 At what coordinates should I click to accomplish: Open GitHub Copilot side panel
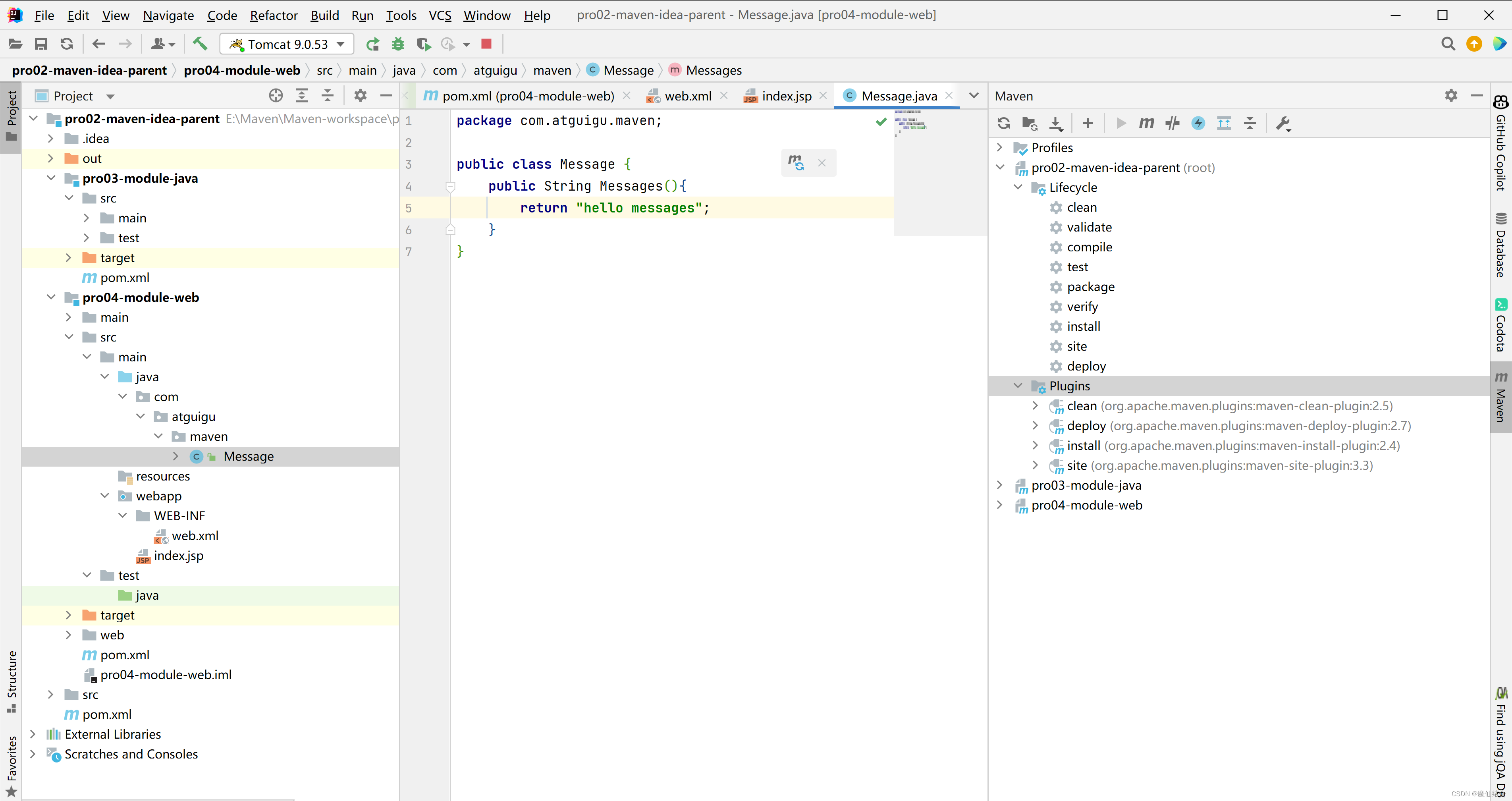(1501, 143)
